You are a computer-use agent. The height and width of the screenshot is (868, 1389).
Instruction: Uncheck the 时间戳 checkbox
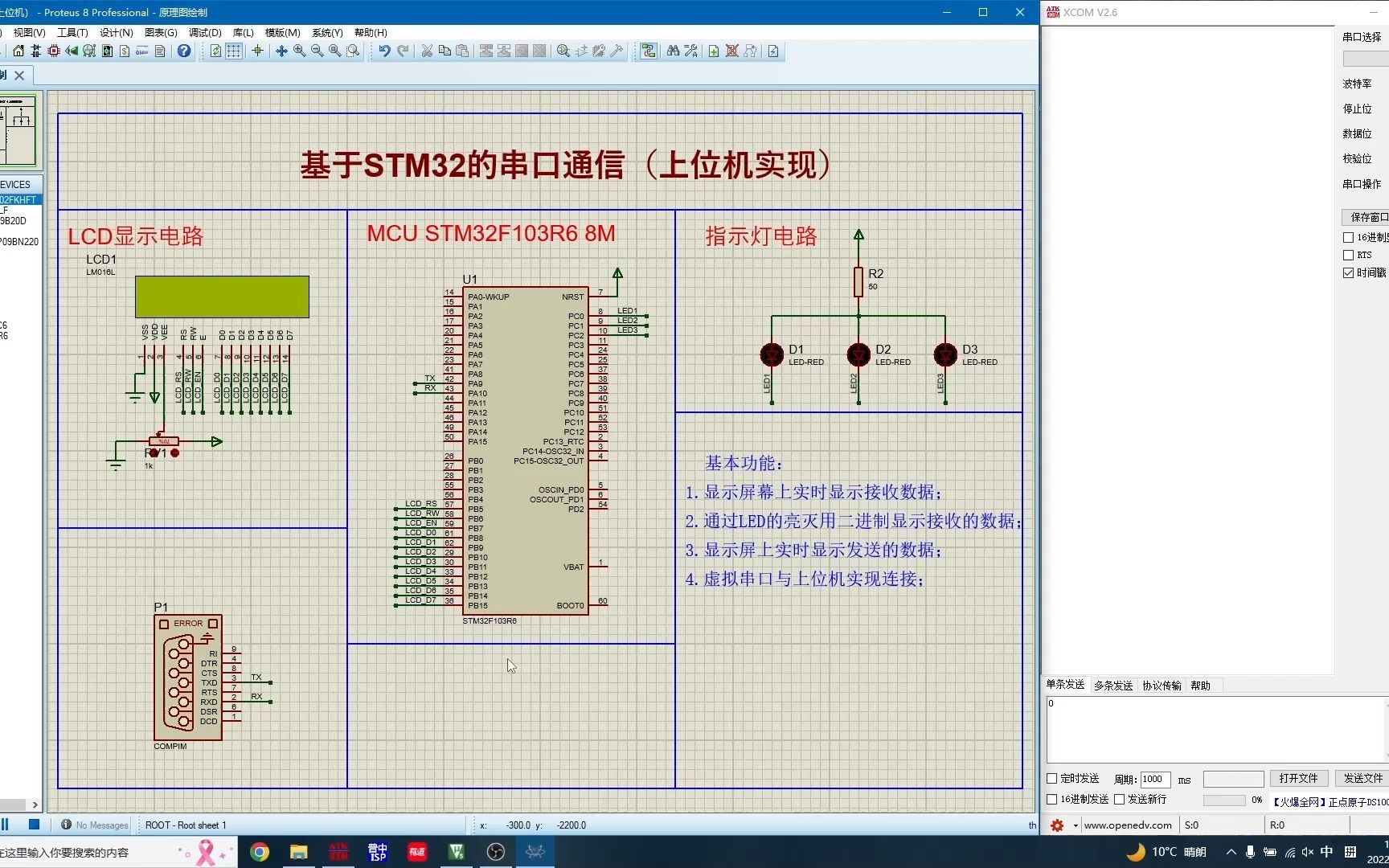pyautogui.click(x=1348, y=272)
